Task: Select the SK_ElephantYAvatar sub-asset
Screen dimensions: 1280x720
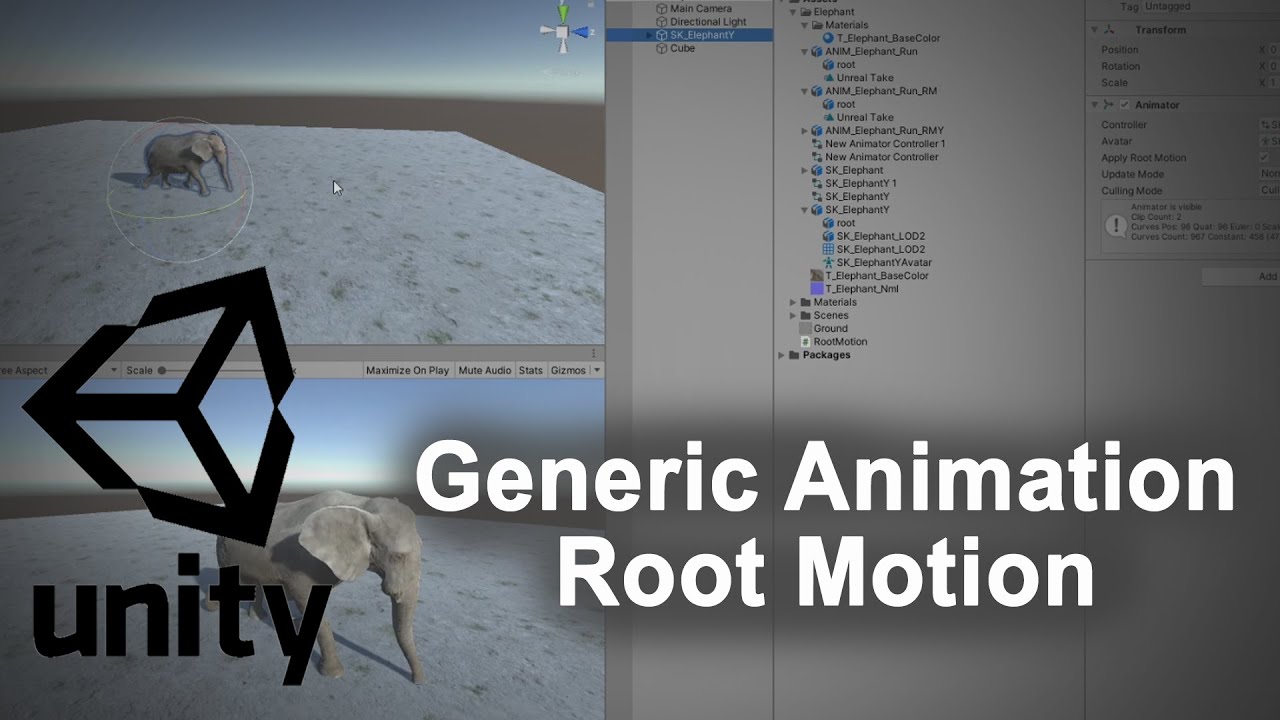Action: (x=884, y=262)
